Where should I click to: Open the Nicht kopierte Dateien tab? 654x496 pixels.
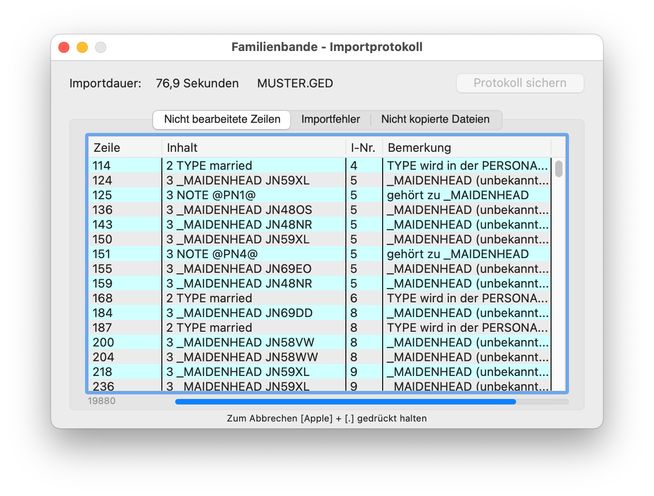435,119
